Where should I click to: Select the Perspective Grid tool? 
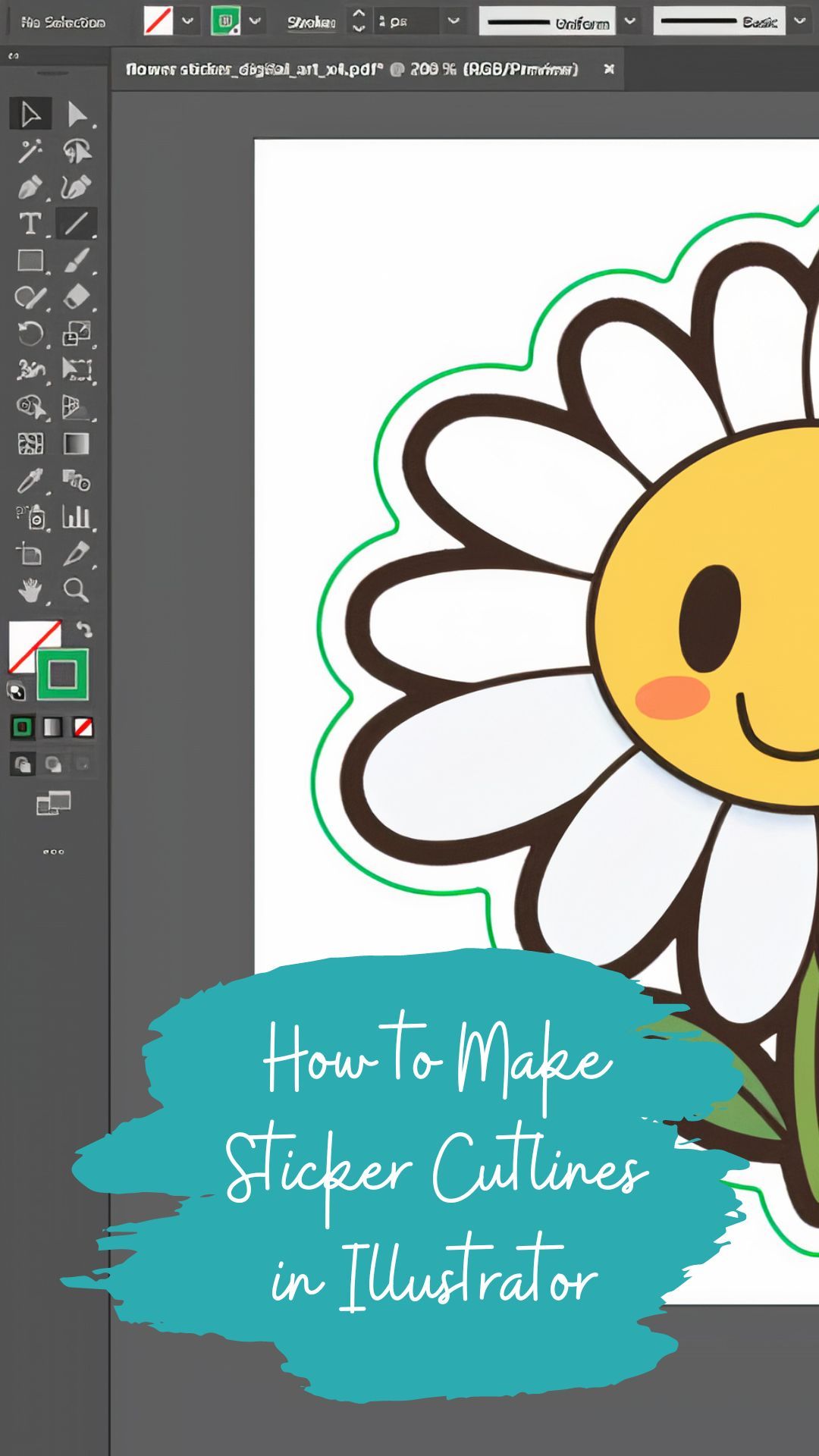tap(76, 407)
